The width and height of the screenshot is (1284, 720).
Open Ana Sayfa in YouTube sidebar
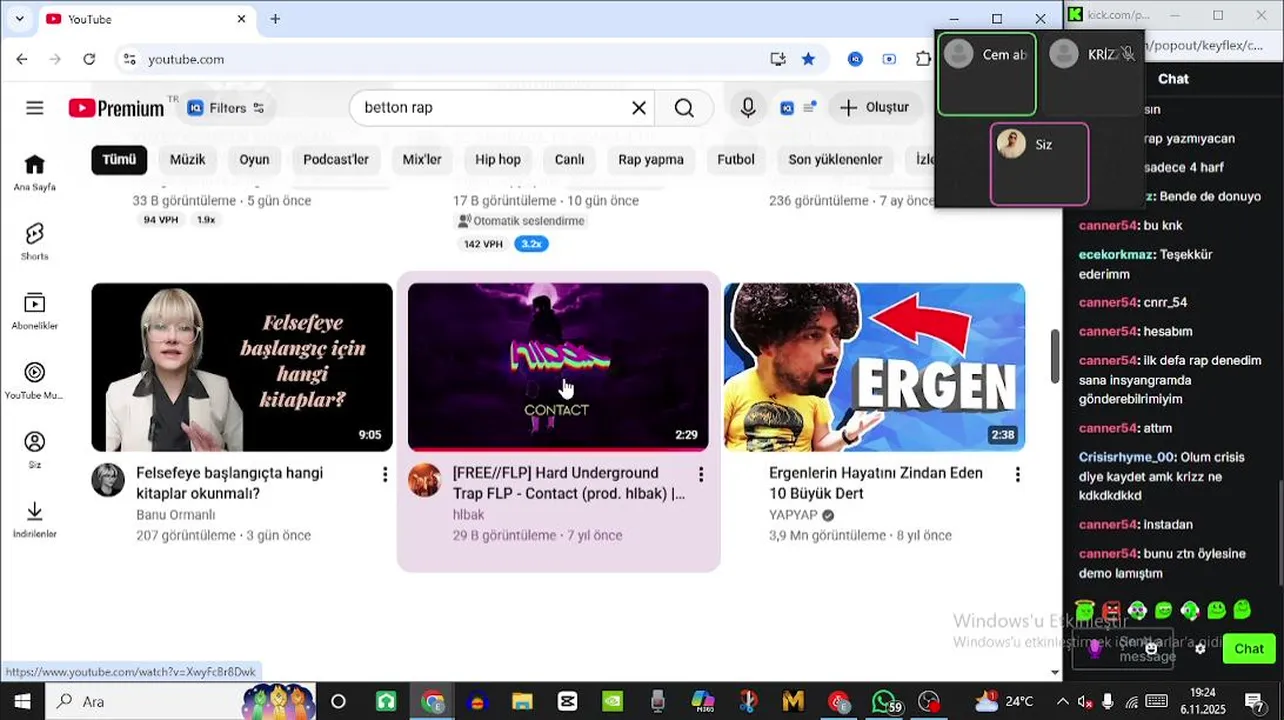point(35,172)
